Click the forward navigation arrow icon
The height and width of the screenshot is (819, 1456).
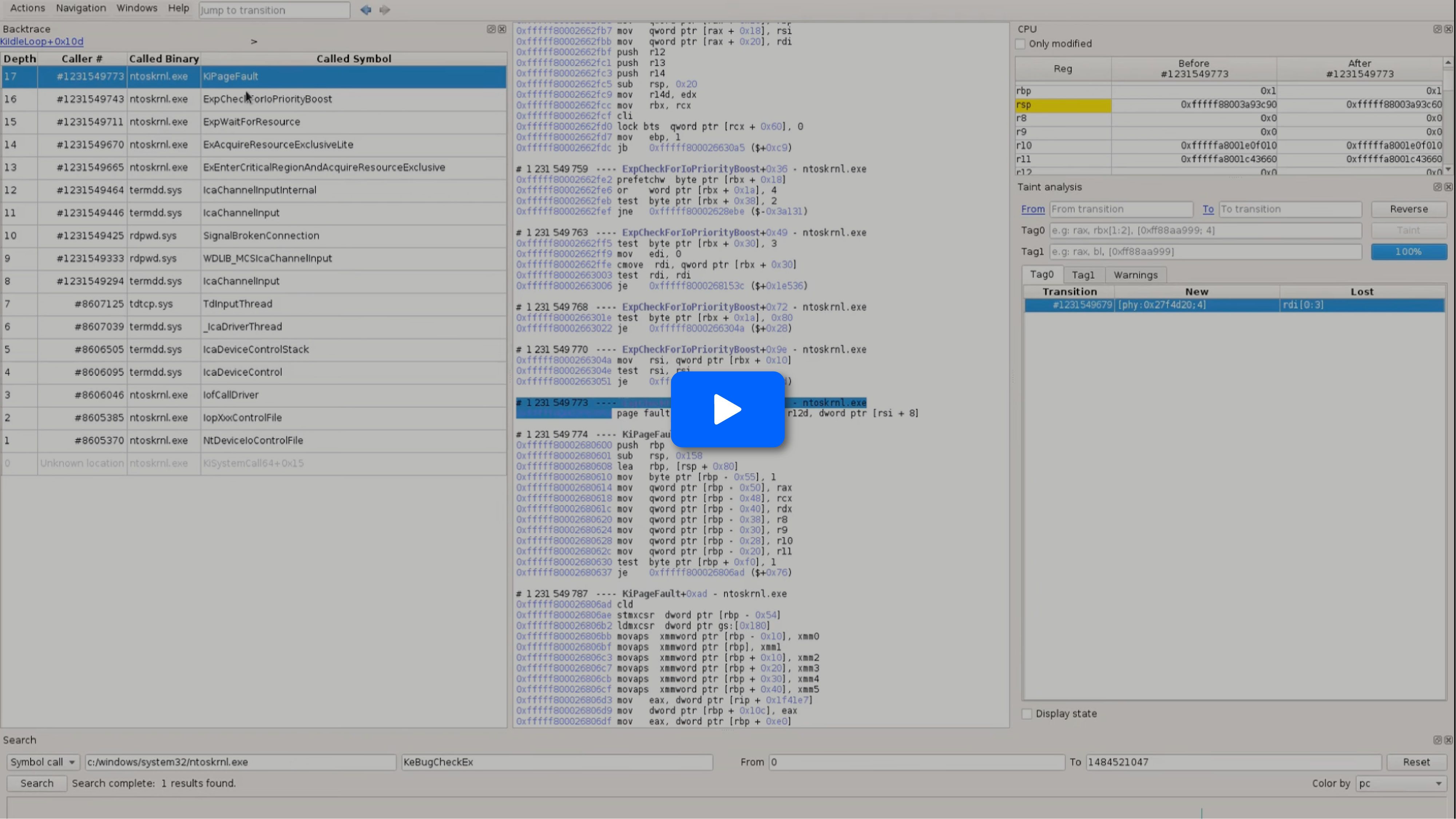[x=385, y=9]
